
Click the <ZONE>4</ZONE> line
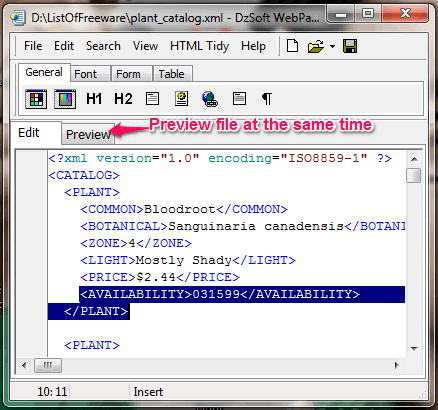pyautogui.click(x=136, y=243)
